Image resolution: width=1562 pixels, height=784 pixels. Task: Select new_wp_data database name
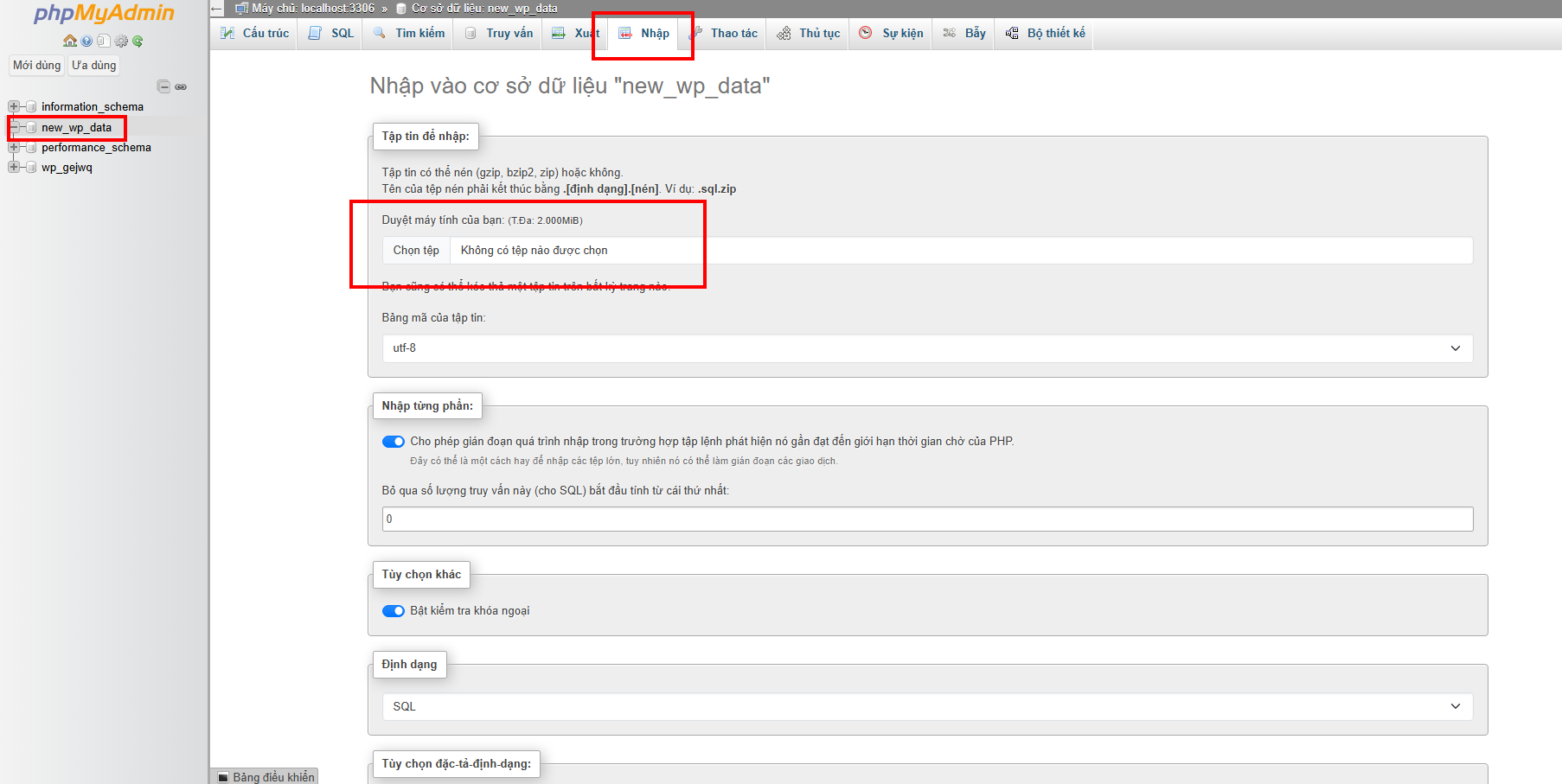pos(77,127)
